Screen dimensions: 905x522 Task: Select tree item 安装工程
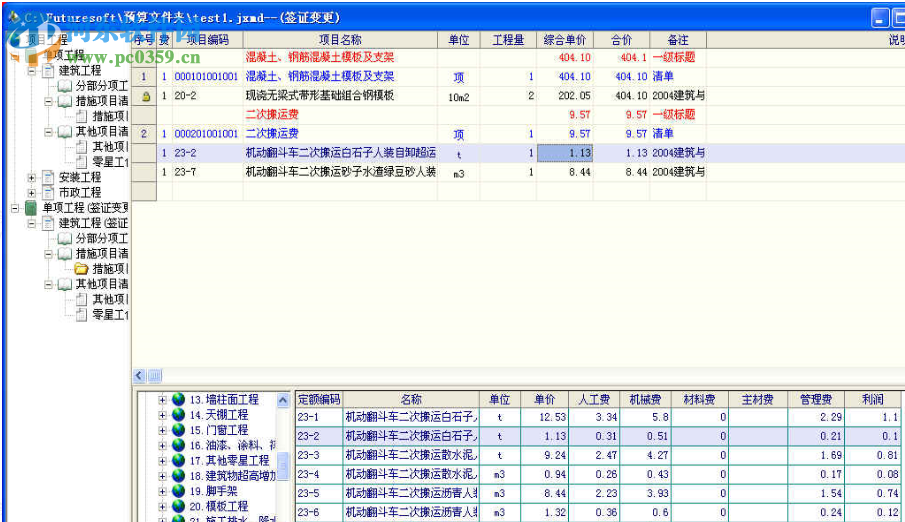[x=80, y=177]
